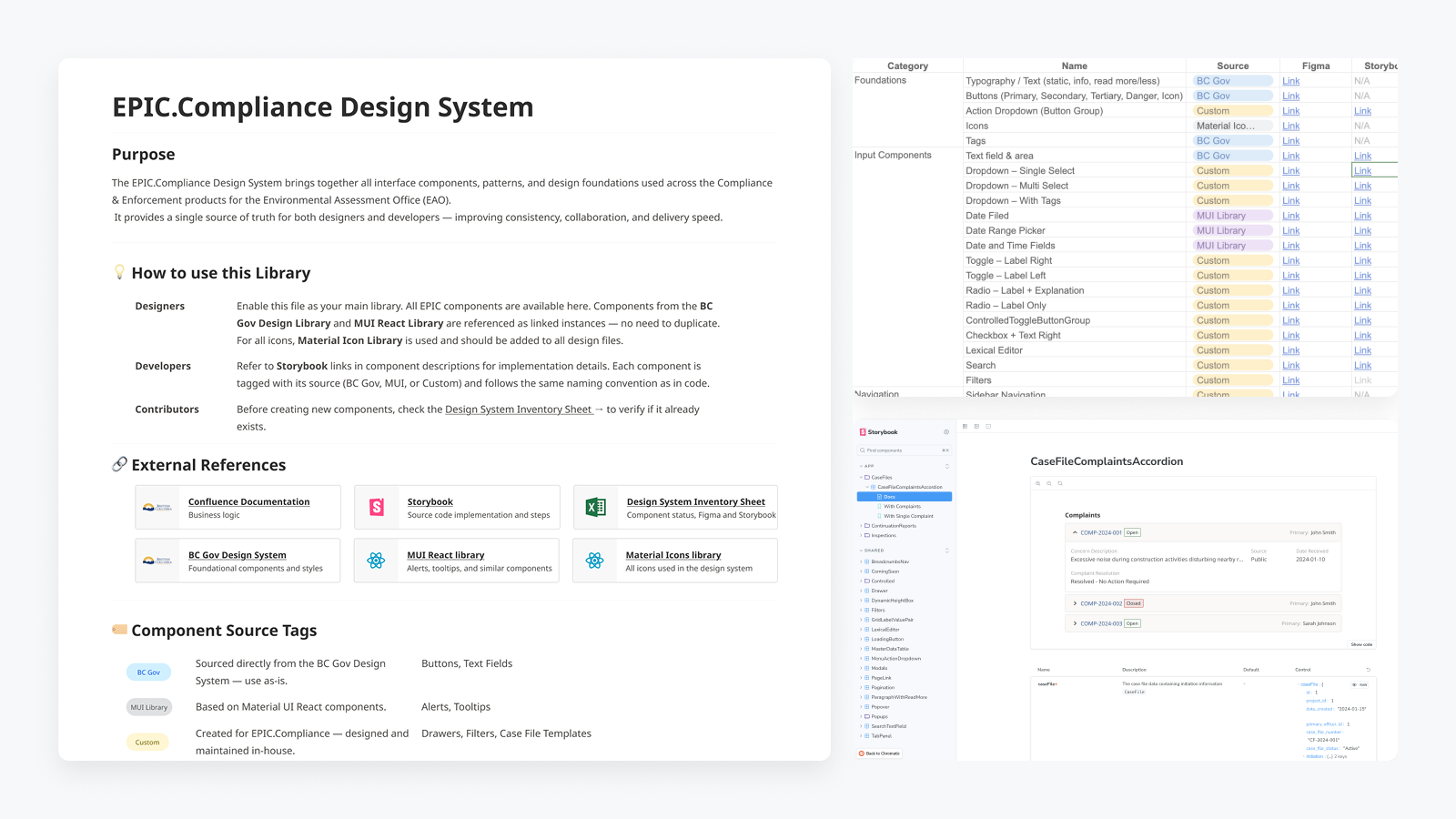This screenshot has width=1456, height=819.
Task: Open the Confluence Documentation link
Action: click(248, 501)
